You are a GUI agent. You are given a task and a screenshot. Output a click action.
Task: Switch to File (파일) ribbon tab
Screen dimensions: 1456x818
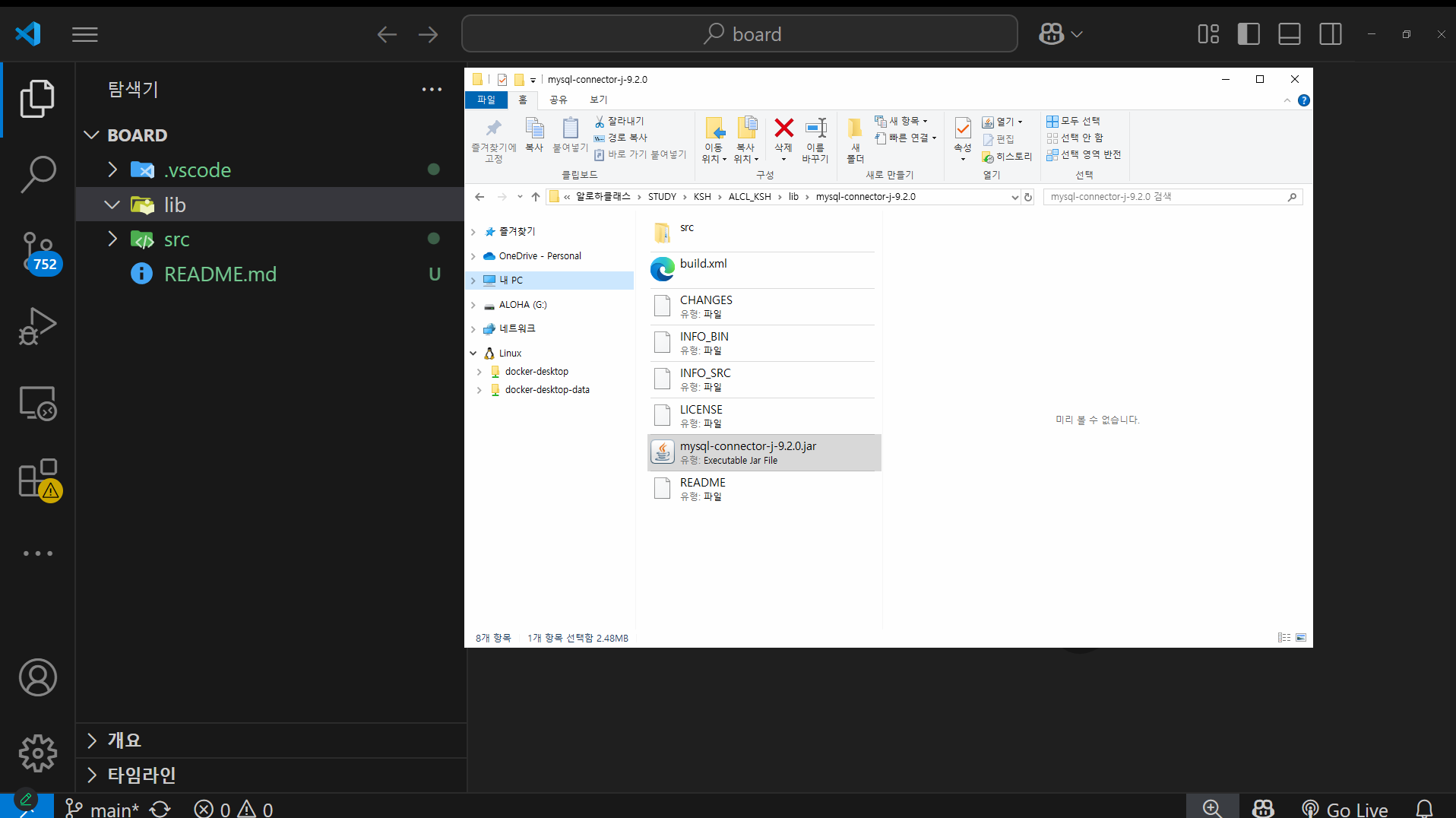click(x=486, y=100)
